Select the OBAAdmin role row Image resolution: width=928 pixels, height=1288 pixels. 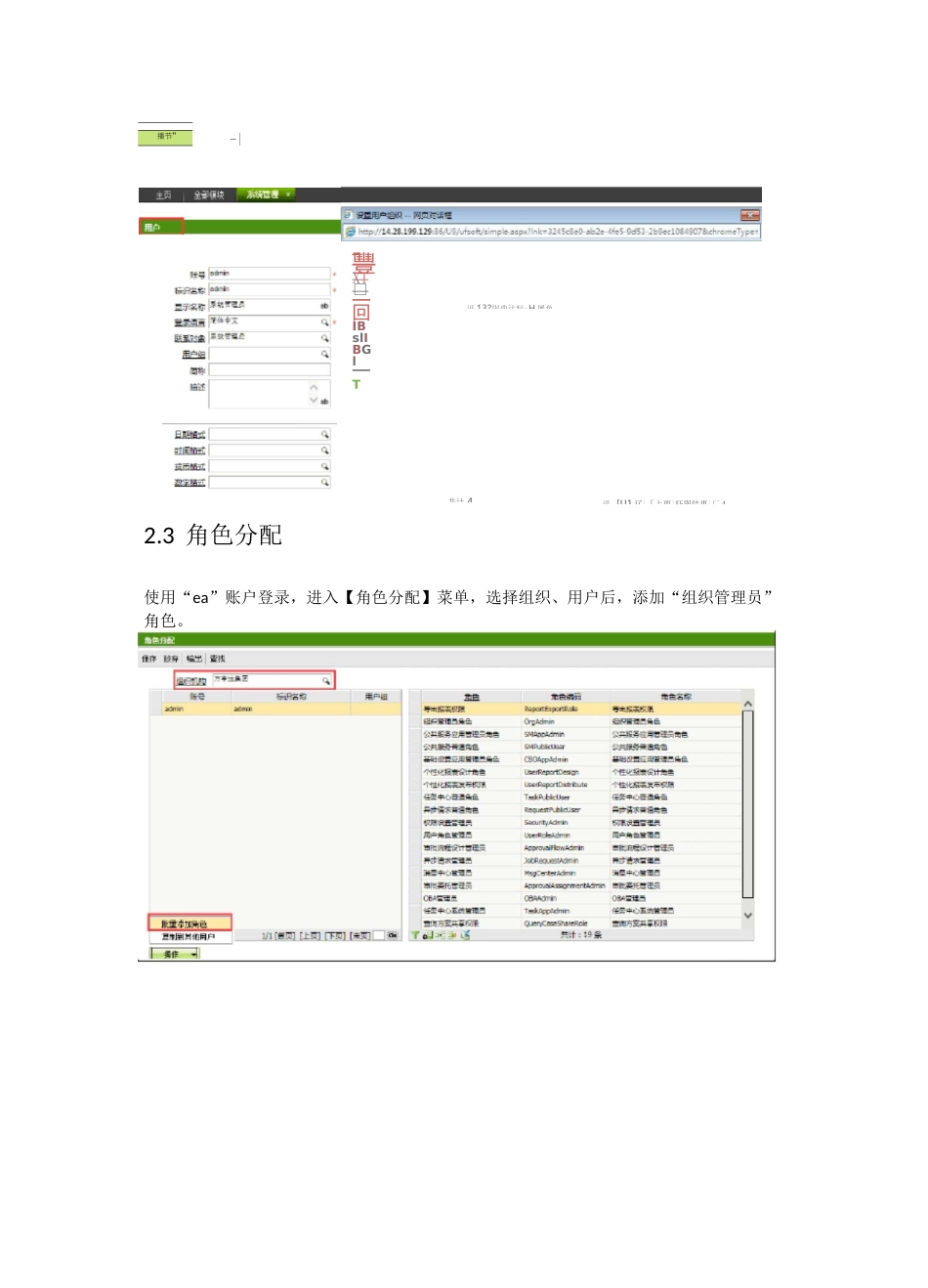[575, 898]
